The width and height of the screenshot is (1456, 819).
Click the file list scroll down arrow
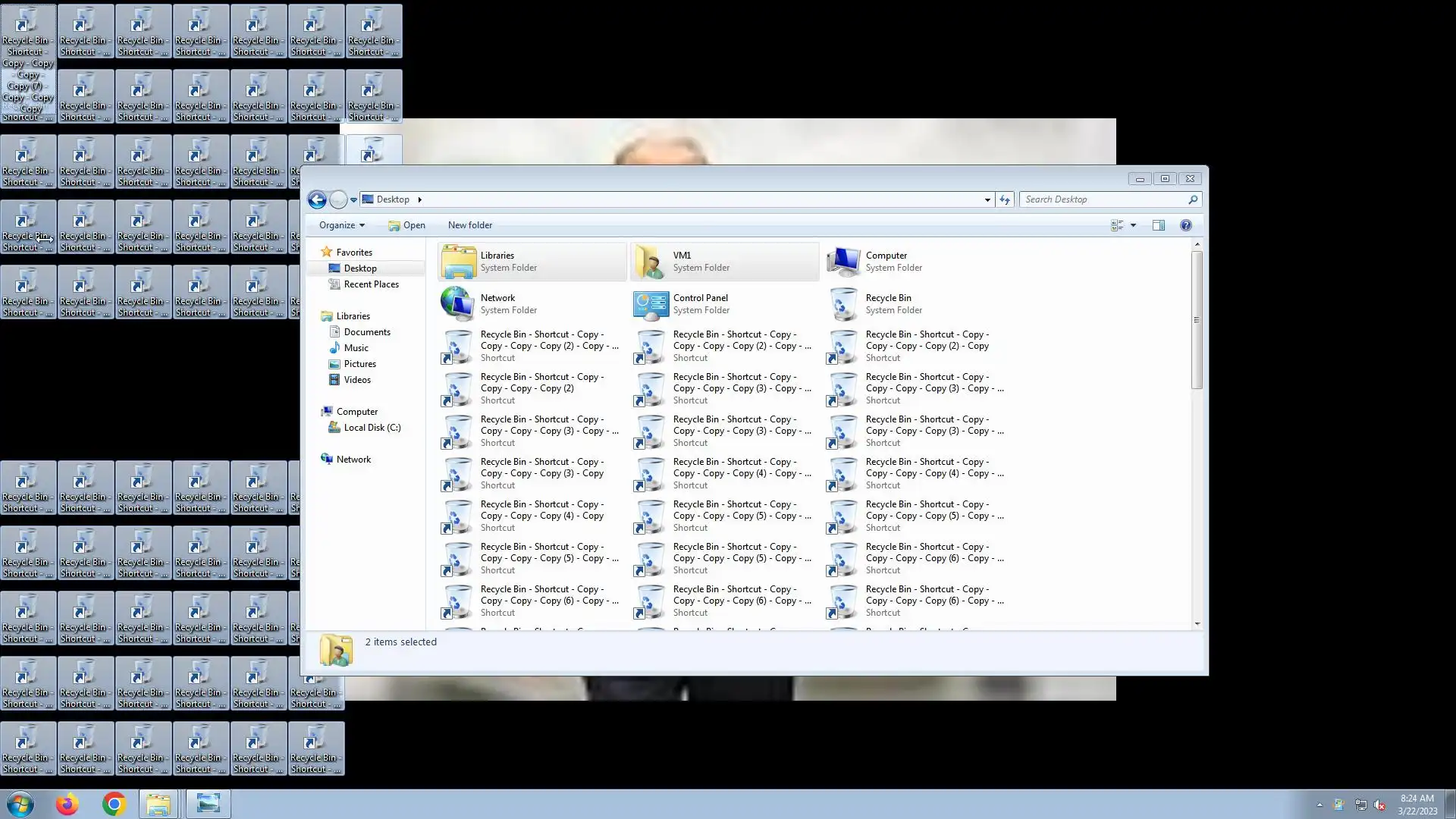pos(1197,623)
